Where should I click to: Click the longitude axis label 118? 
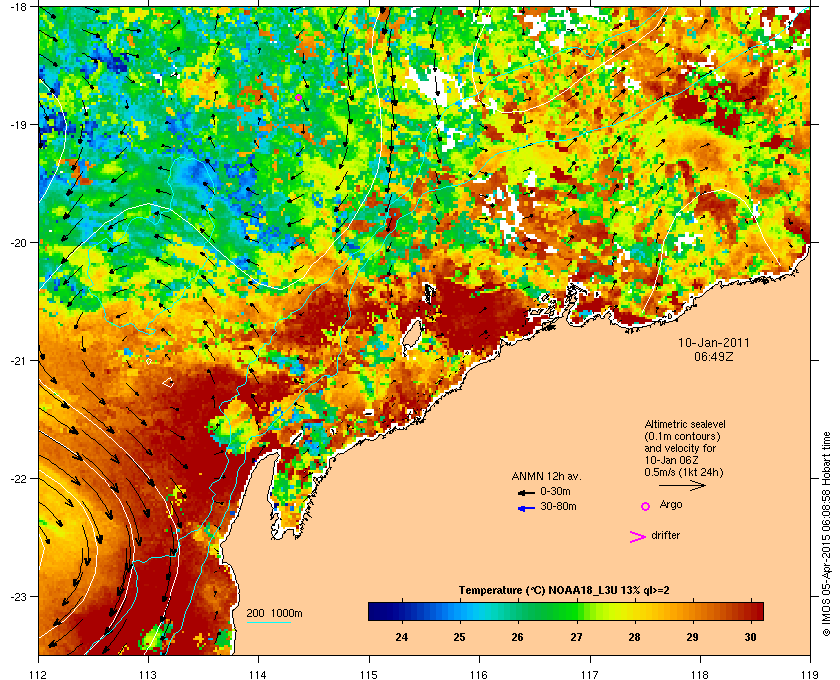[700, 674]
